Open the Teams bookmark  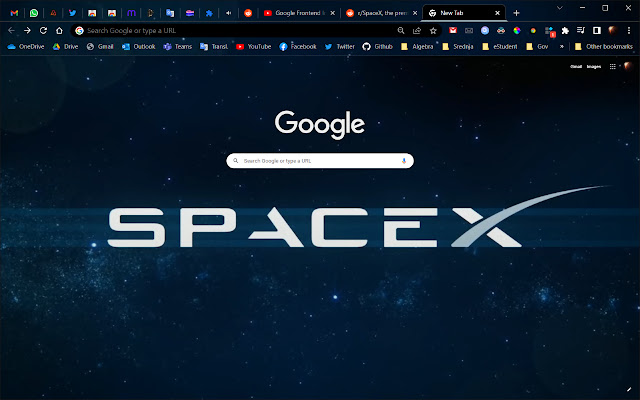click(x=178, y=47)
